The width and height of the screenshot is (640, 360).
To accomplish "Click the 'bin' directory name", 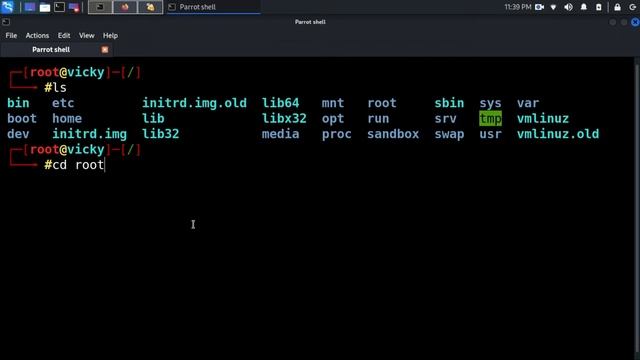I will [x=18, y=103].
